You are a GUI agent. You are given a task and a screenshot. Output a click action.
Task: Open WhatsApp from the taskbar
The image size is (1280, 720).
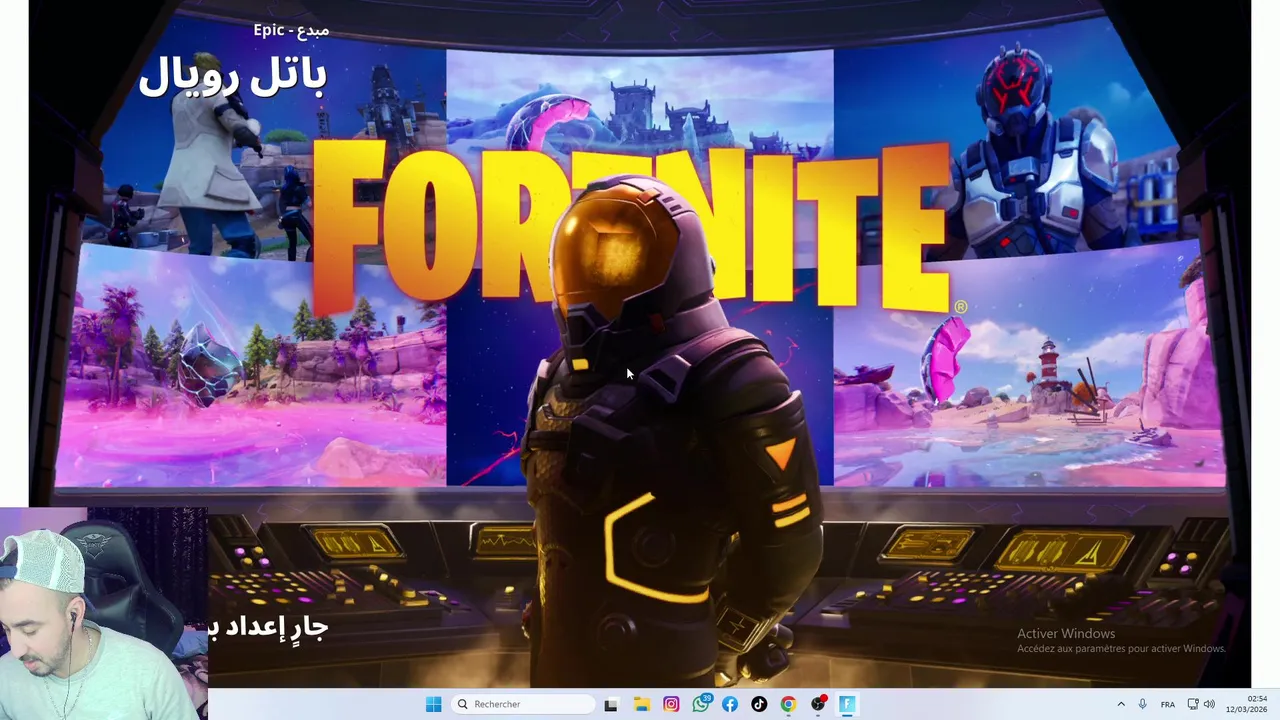(701, 704)
